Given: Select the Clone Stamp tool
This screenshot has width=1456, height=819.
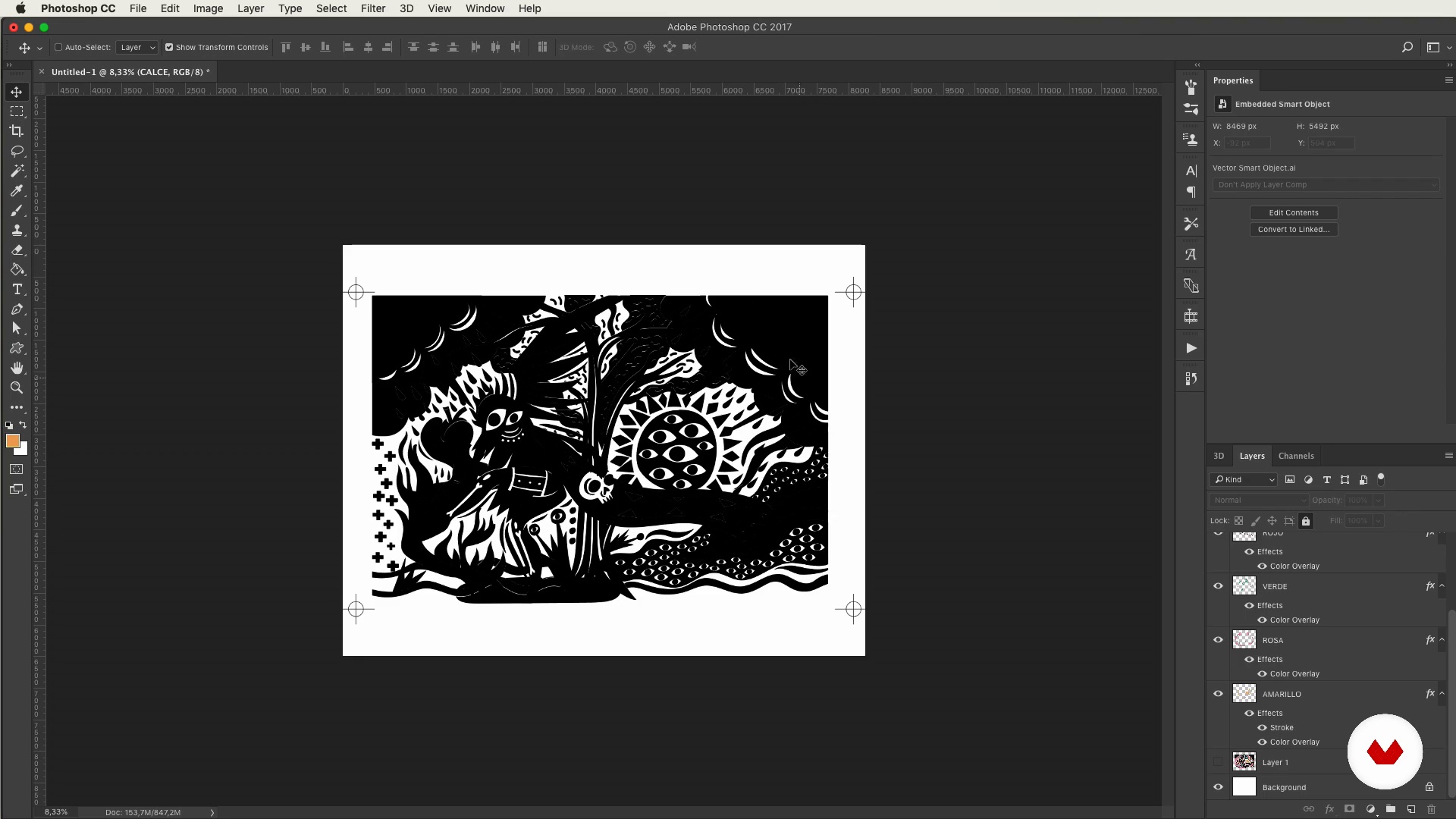Looking at the screenshot, I should (17, 230).
